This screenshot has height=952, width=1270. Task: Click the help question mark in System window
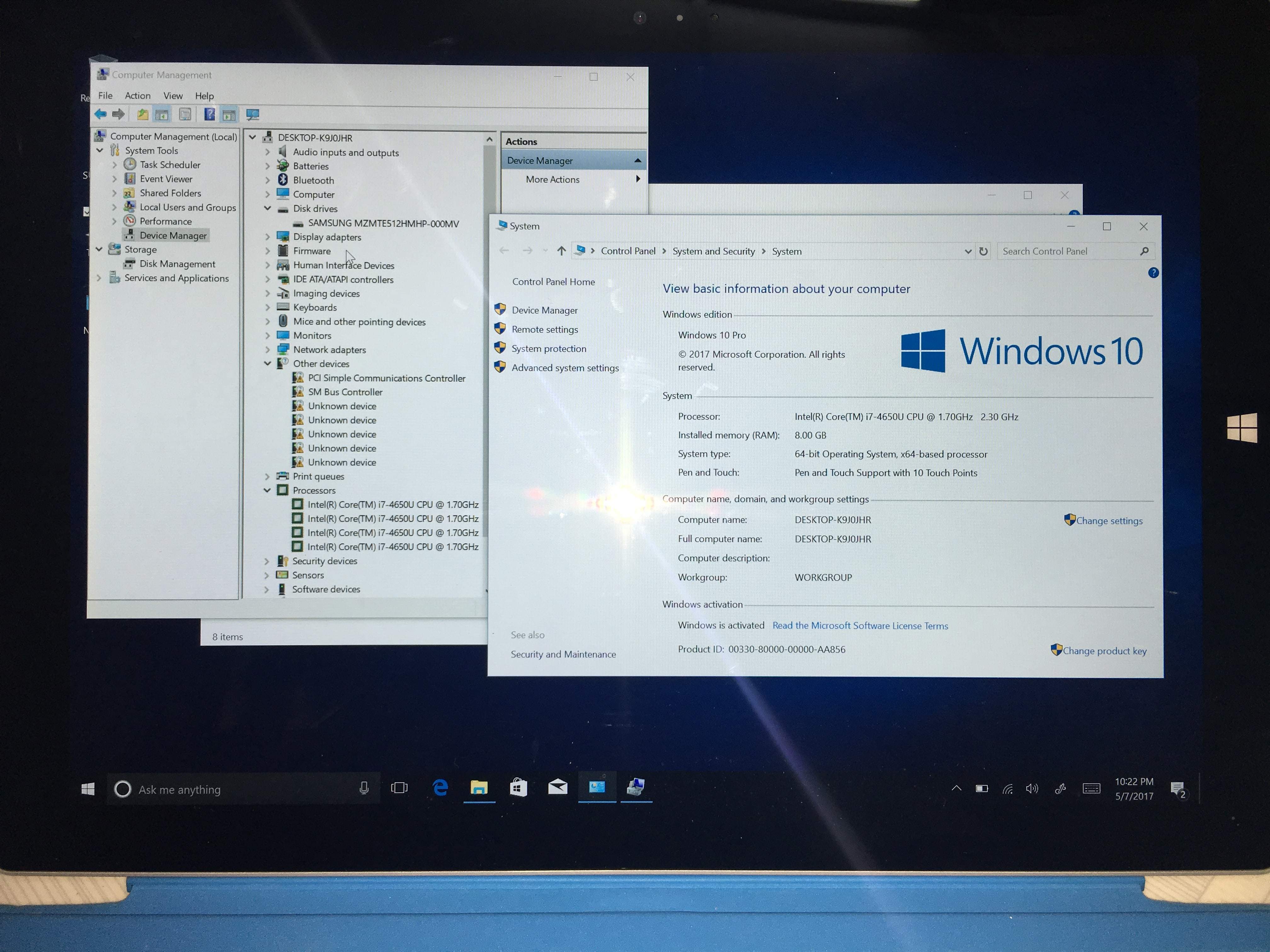(x=1153, y=273)
